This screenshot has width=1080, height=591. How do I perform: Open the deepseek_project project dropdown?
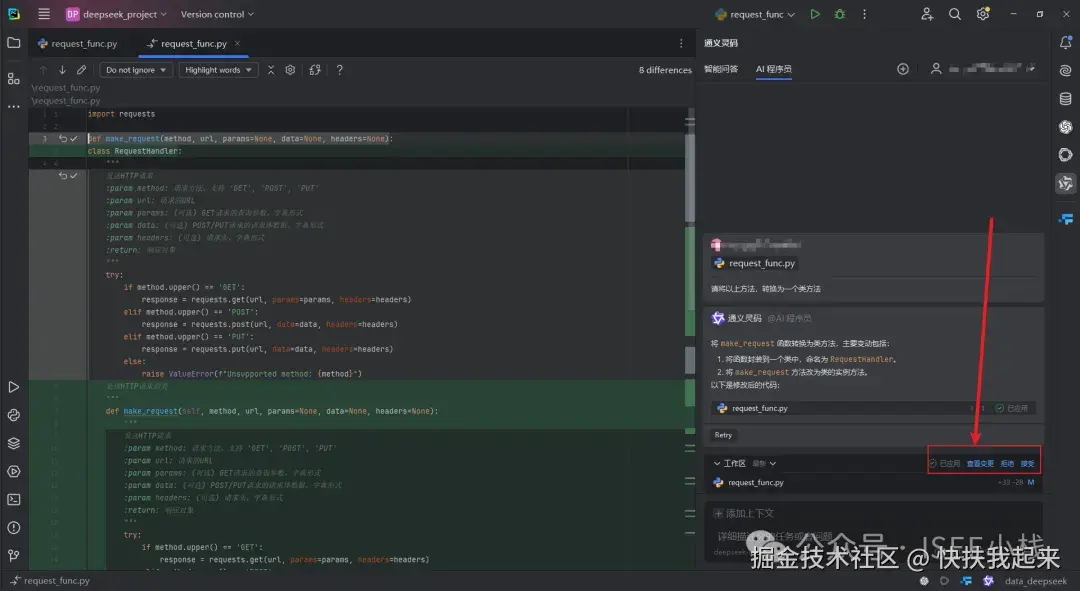click(116, 14)
